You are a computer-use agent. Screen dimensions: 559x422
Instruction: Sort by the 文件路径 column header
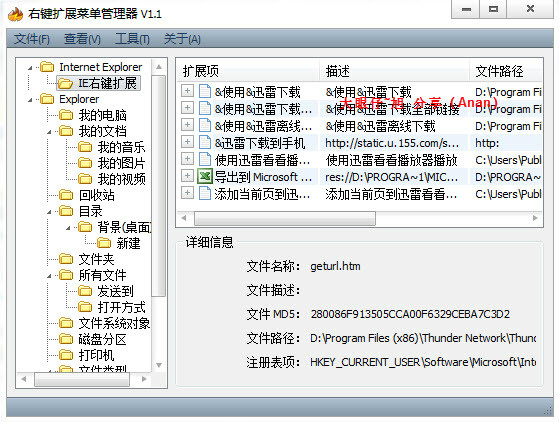pos(506,71)
